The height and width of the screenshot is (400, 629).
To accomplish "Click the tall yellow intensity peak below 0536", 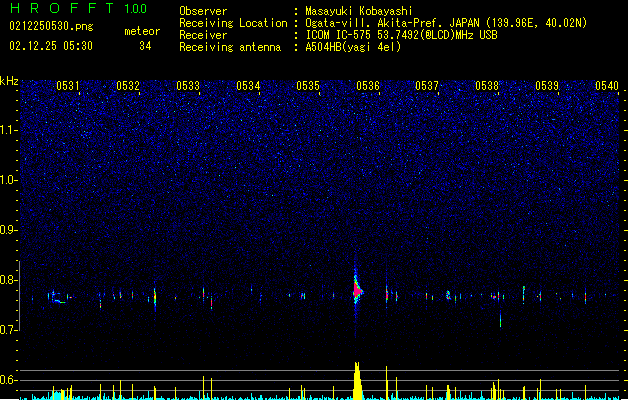I will coord(357,381).
